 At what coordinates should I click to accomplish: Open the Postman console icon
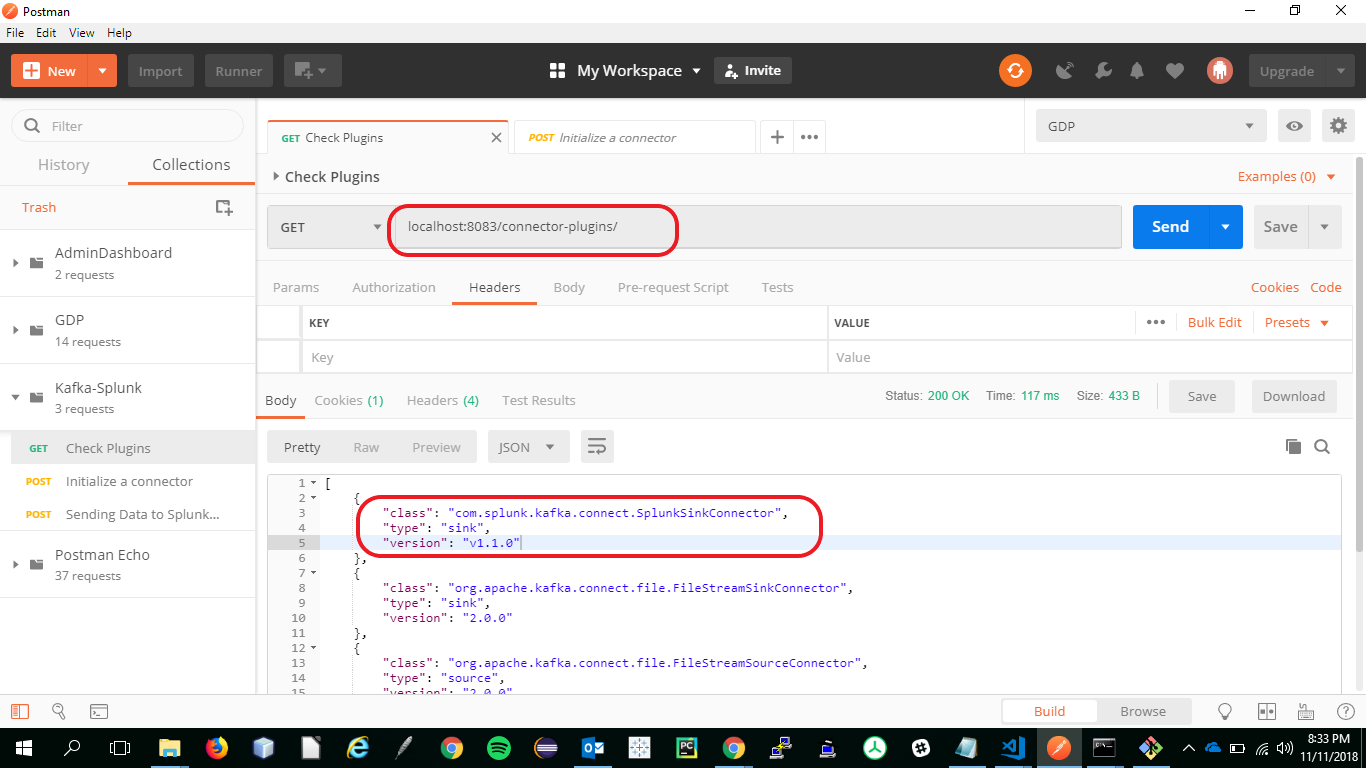coord(99,711)
